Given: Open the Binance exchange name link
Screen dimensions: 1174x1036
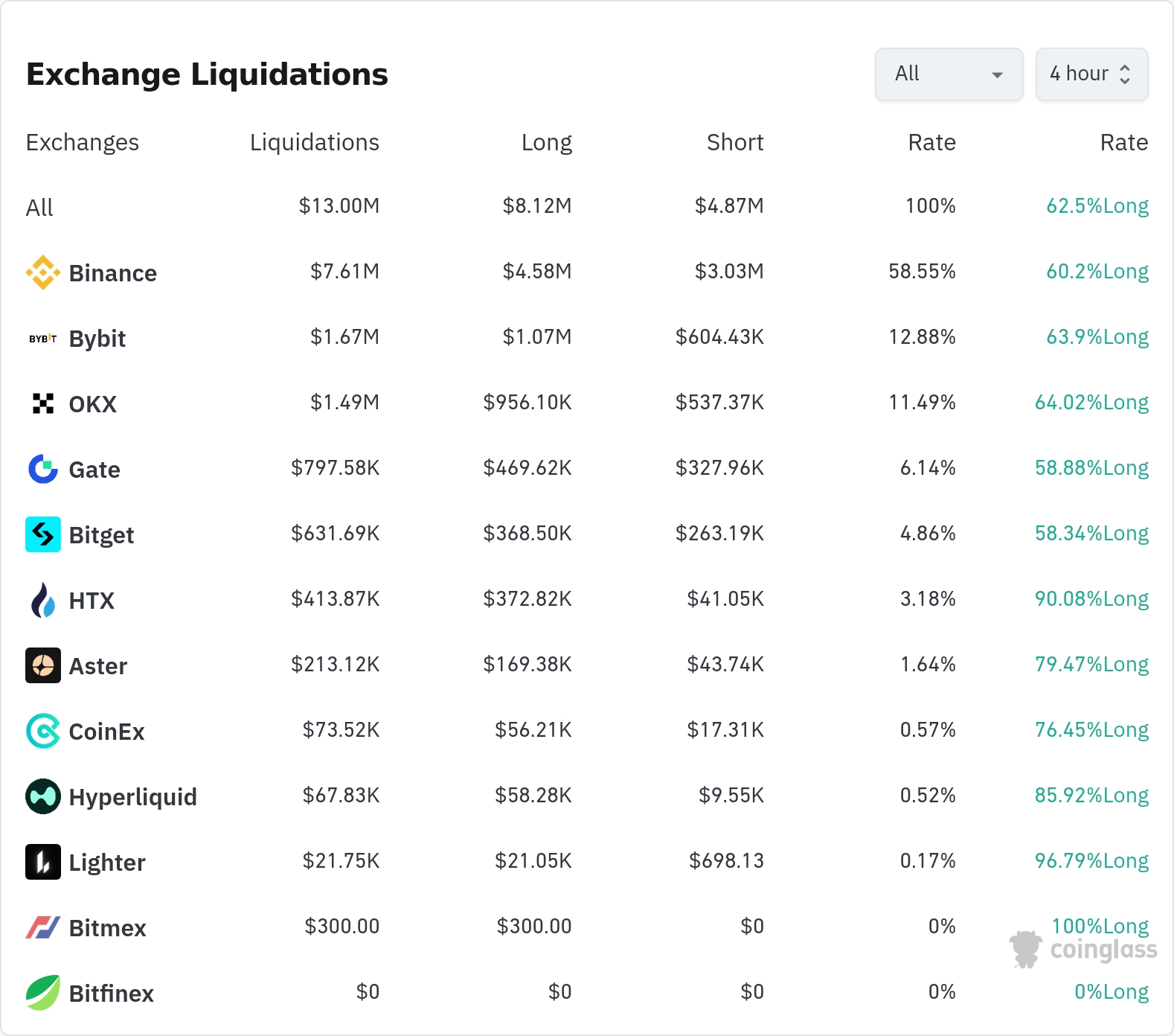Looking at the screenshot, I should (x=113, y=273).
